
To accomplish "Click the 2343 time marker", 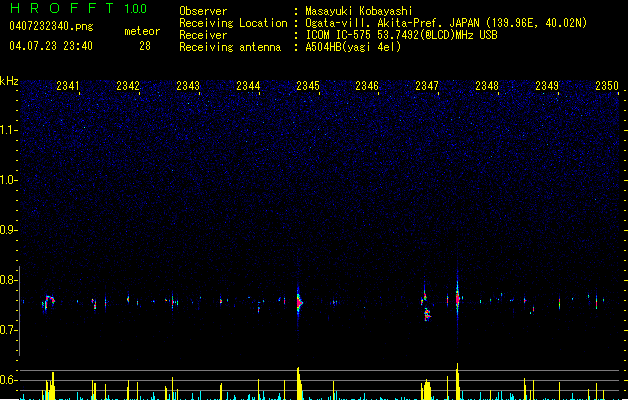I will coord(188,86).
